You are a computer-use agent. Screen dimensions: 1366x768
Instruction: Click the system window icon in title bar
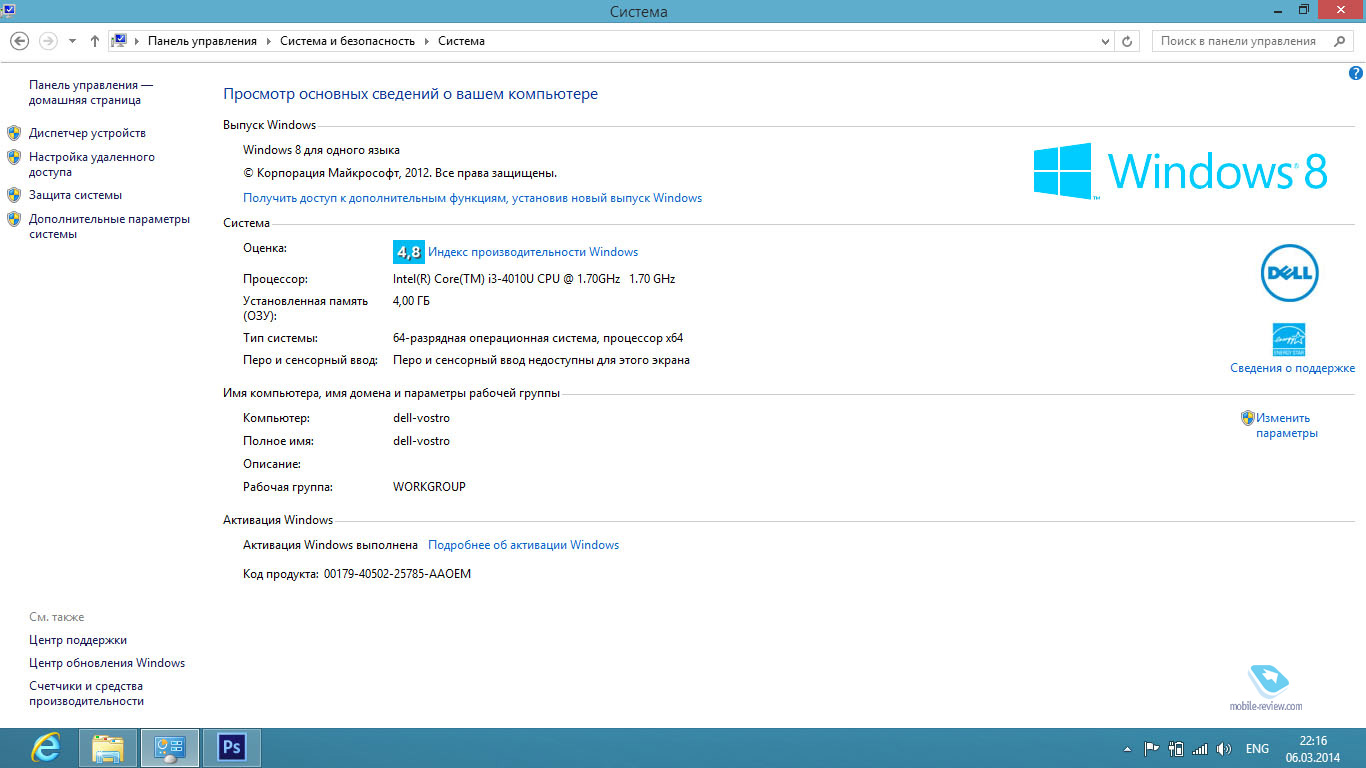7,9
